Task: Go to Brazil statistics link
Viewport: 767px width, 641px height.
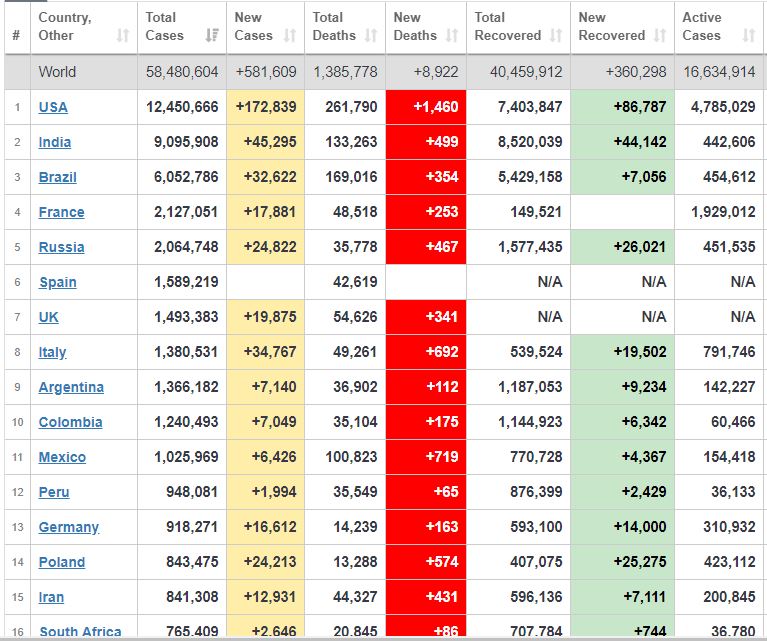Action: [x=57, y=177]
